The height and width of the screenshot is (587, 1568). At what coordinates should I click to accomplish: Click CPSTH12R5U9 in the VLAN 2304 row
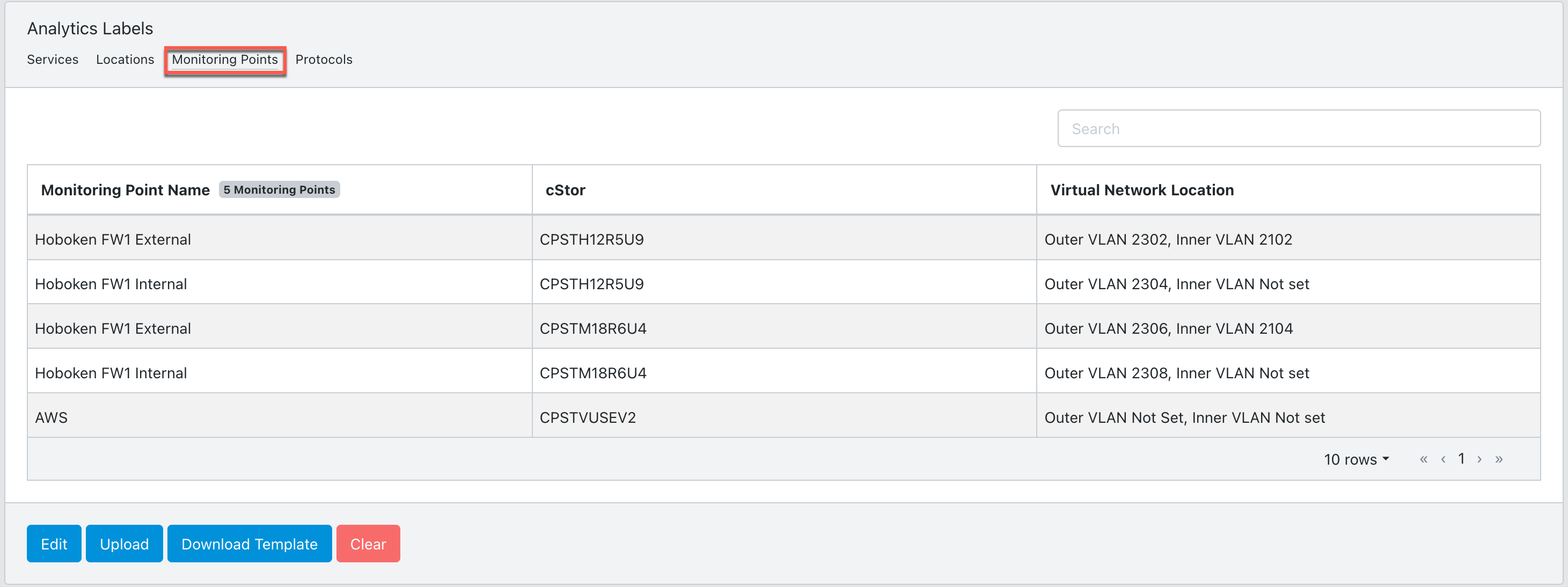pyautogui.click(x=592, y=284)
